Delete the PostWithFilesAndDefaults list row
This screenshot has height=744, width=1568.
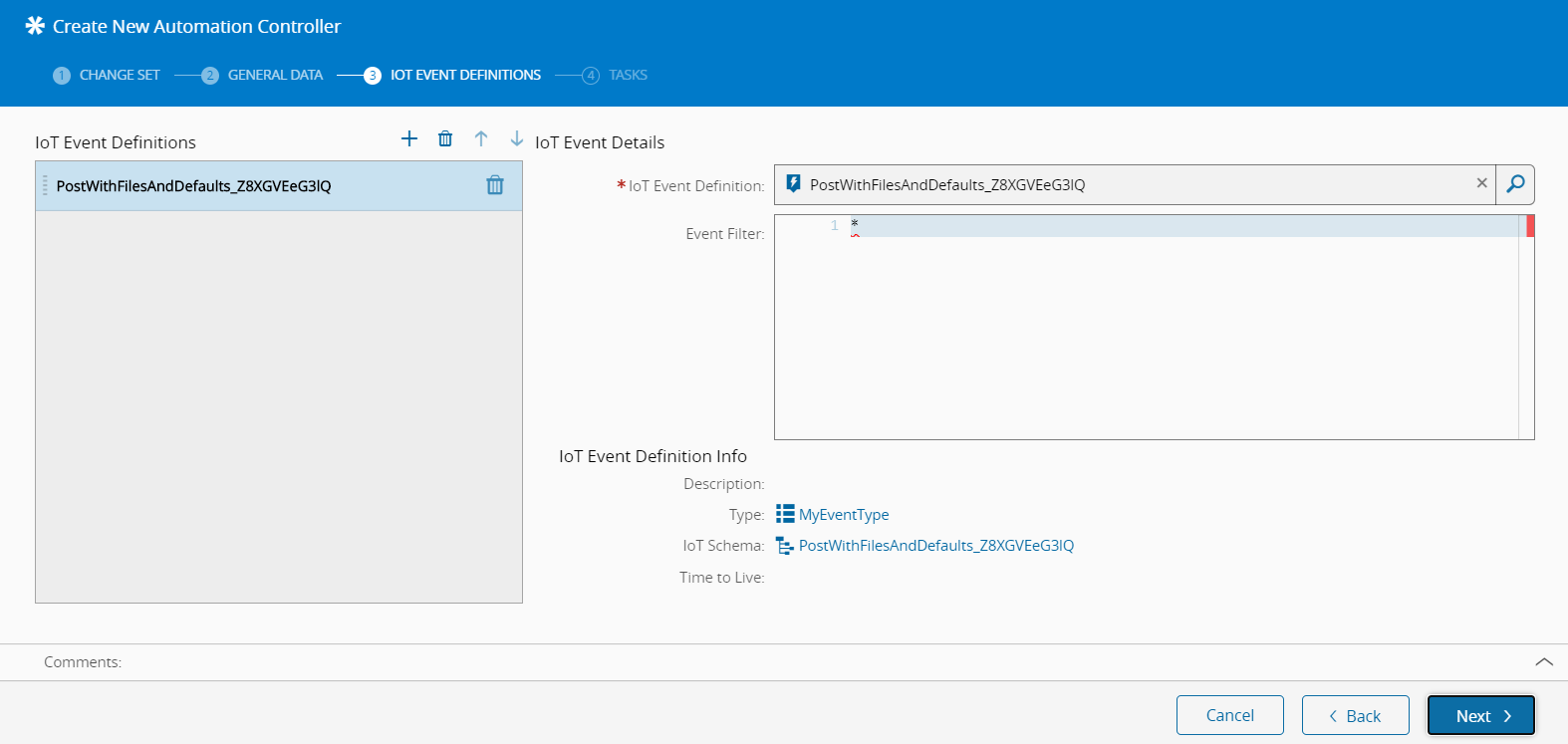pyautogui.click(x=495, y=185)
